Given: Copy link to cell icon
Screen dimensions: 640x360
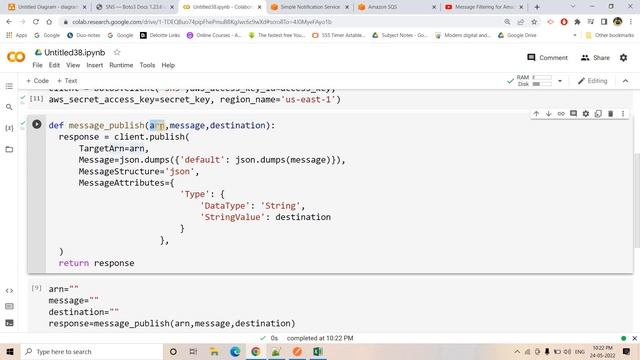Looking at the screenshot, I should (561, 114).
